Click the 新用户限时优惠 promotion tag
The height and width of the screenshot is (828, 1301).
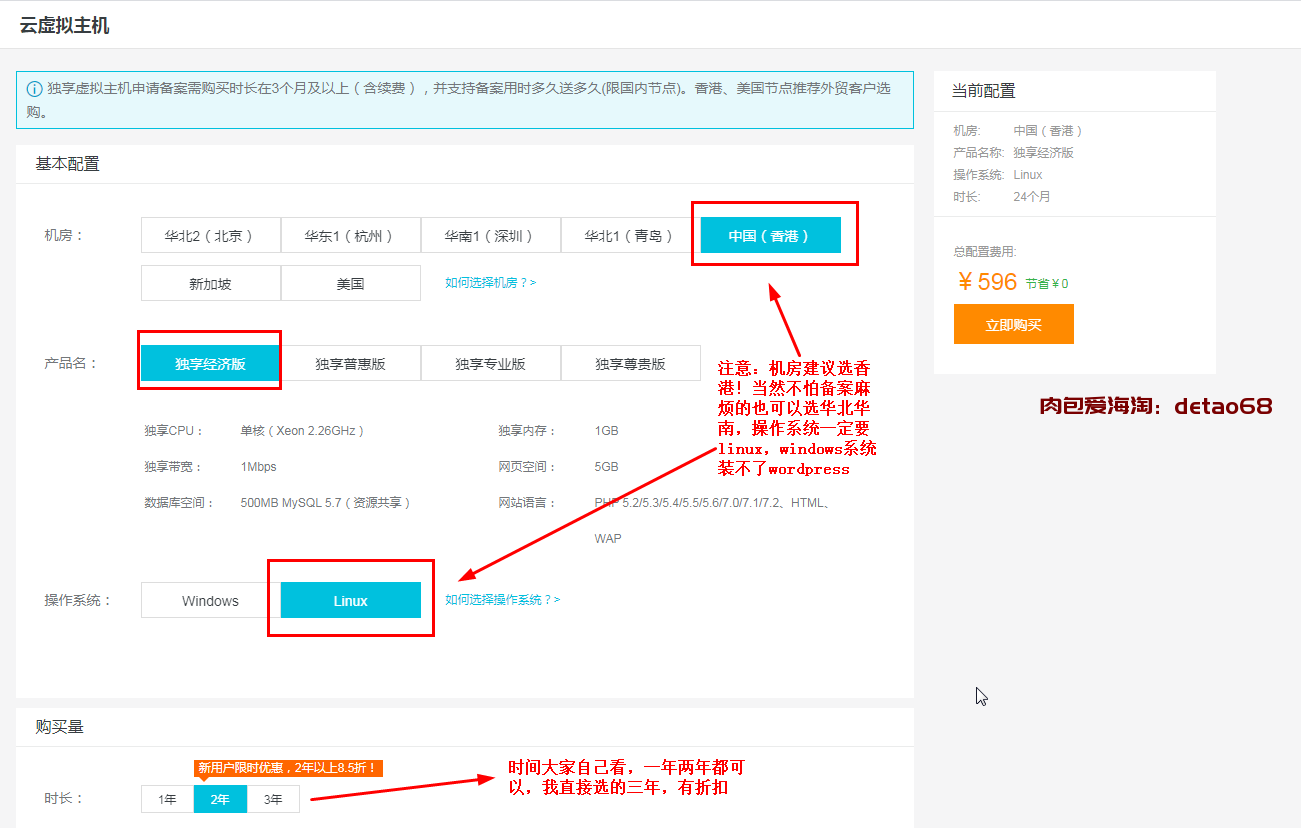coord(288,768)
